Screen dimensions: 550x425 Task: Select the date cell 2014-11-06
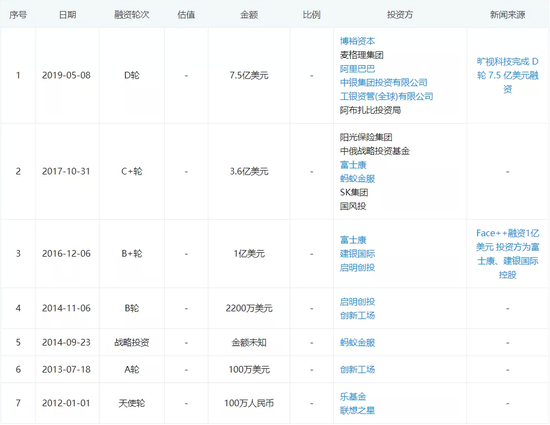[66, 308]
